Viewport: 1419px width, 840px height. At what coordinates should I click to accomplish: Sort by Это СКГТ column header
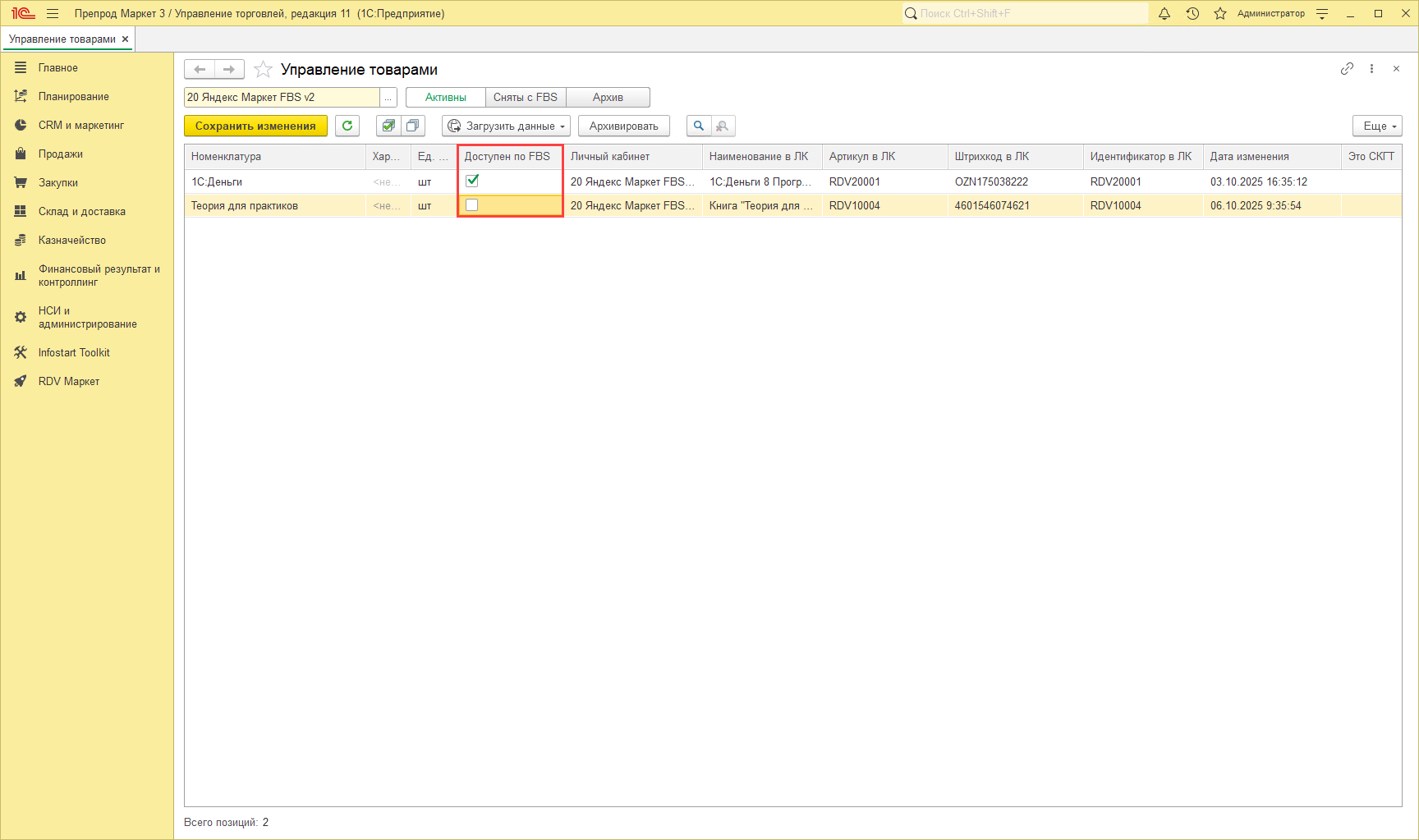tap(1371, 157)
